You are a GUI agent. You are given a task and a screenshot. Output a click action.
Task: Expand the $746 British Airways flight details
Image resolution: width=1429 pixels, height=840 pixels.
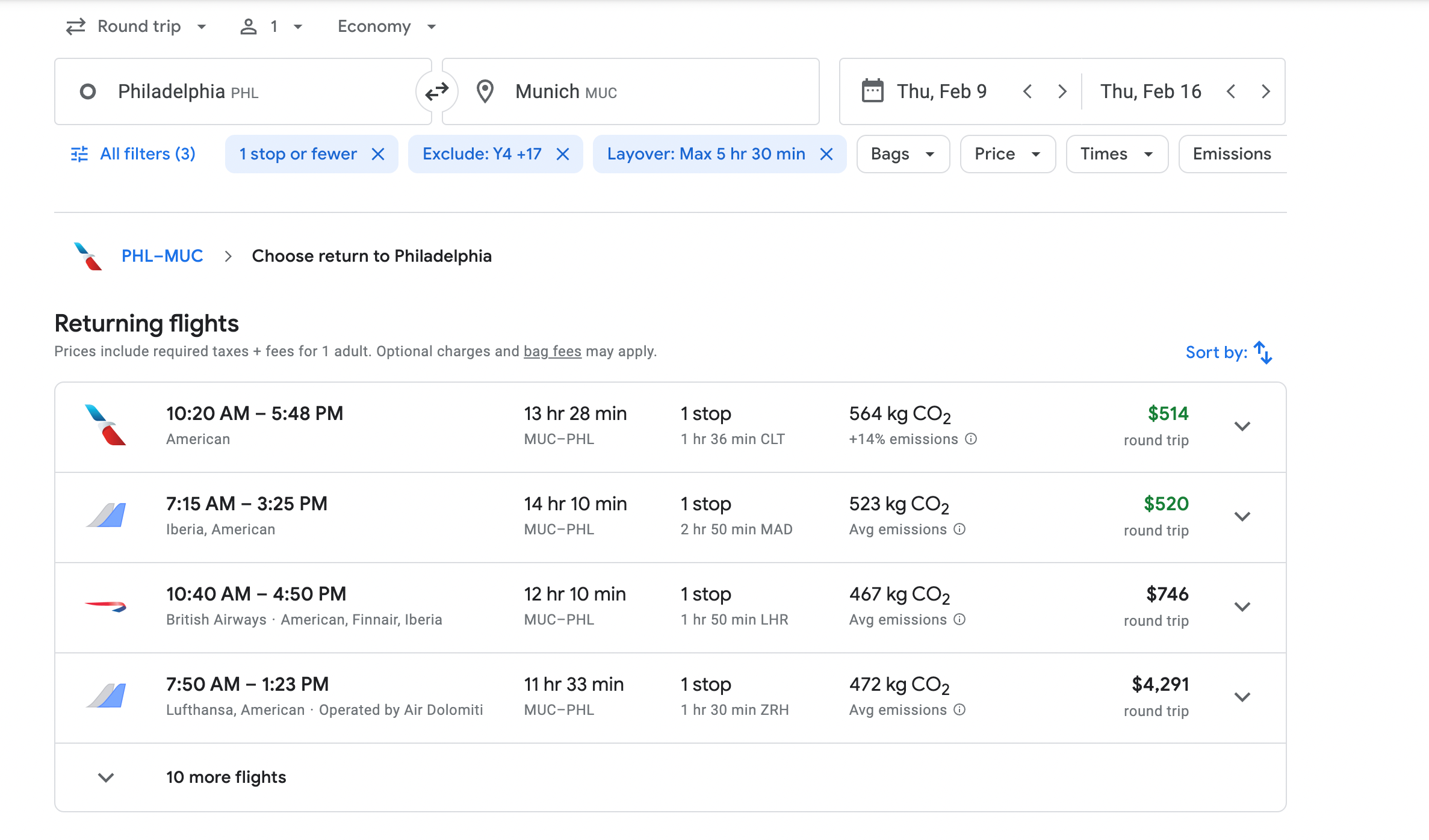(1242, 607)
